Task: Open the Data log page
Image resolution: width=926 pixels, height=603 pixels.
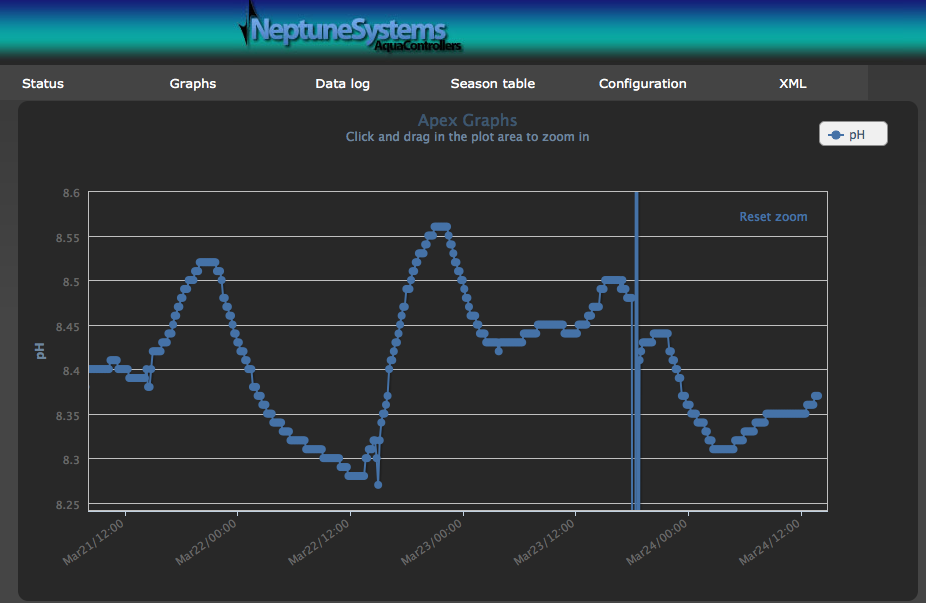Action: tap(342, 84)
